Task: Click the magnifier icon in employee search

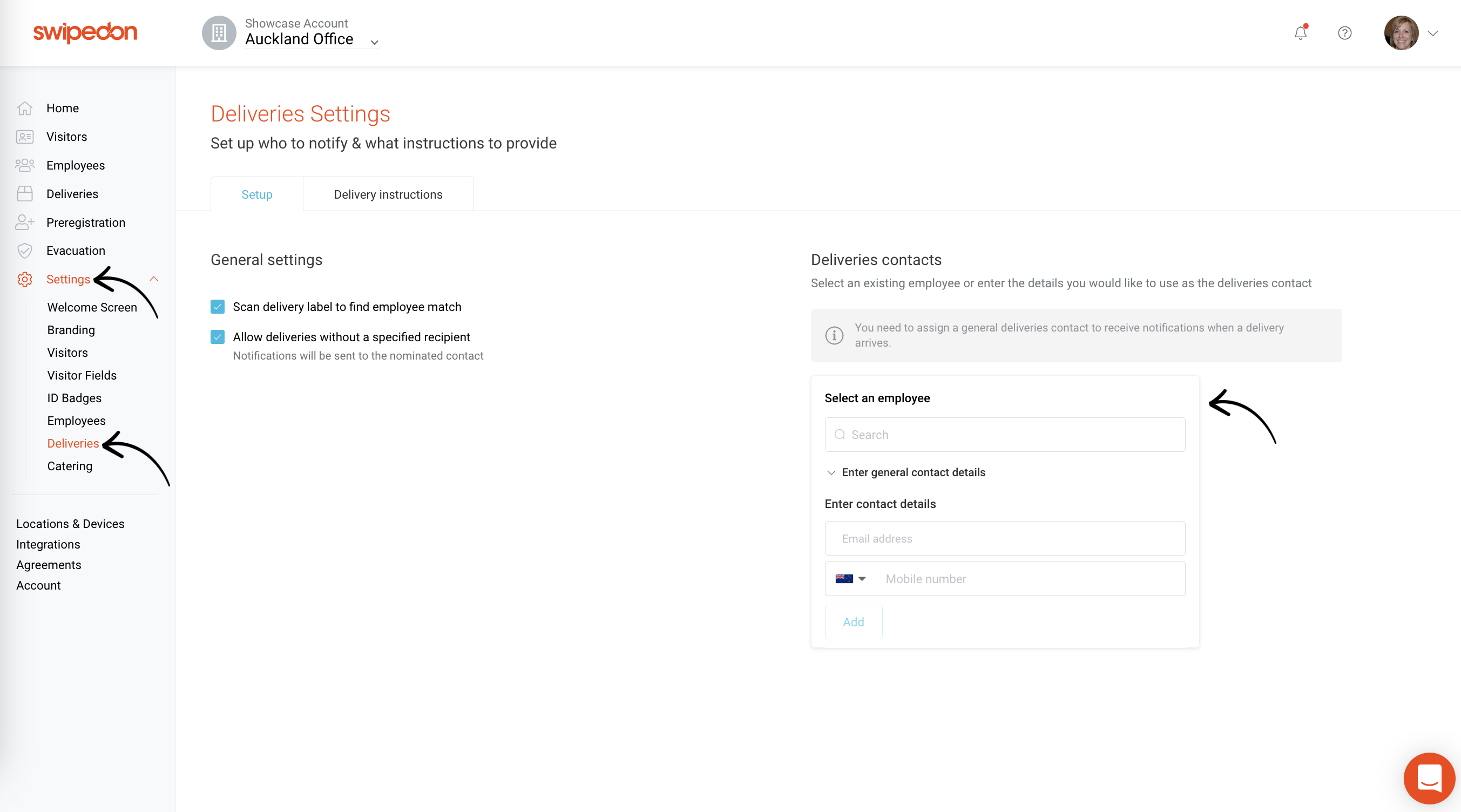Action: 840,435
